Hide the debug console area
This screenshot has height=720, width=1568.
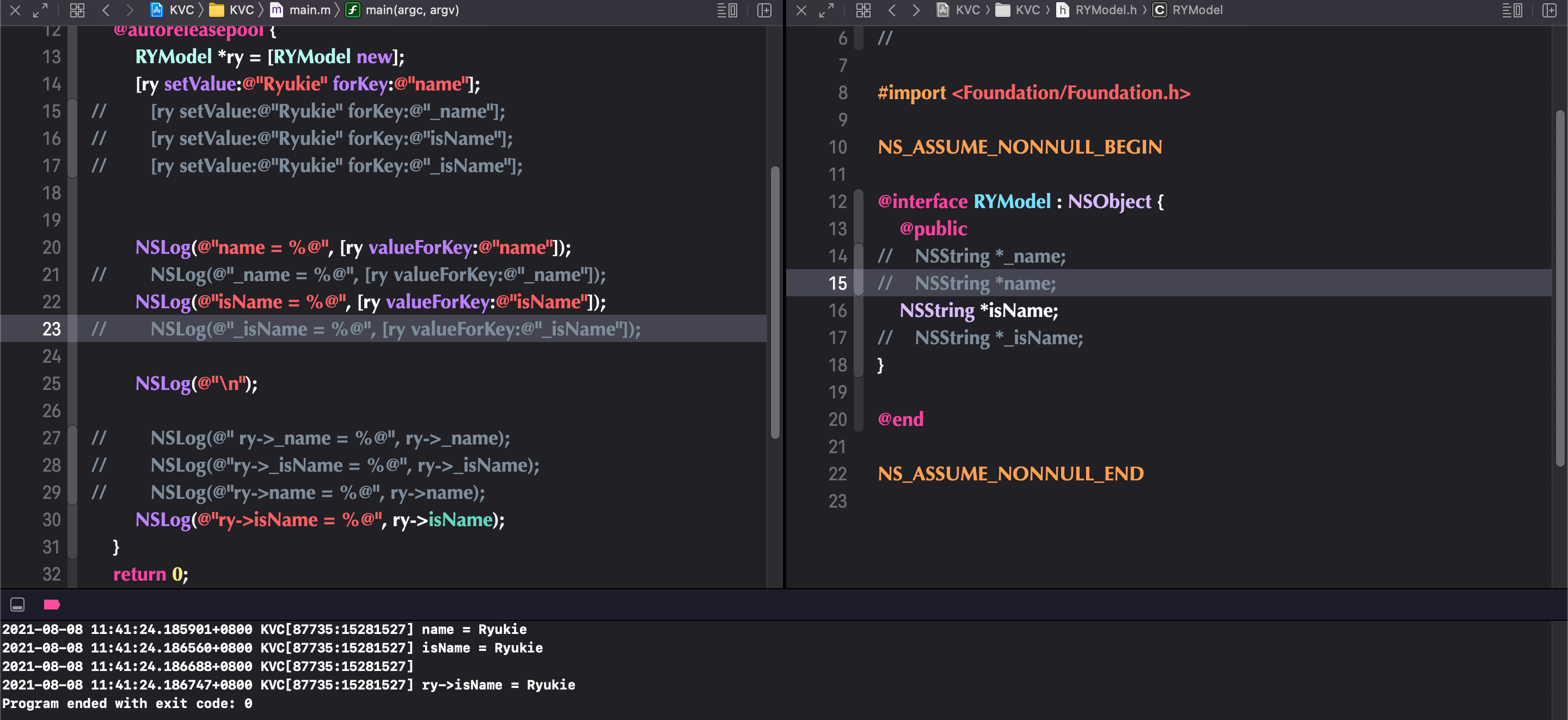[x=17, y=604]
